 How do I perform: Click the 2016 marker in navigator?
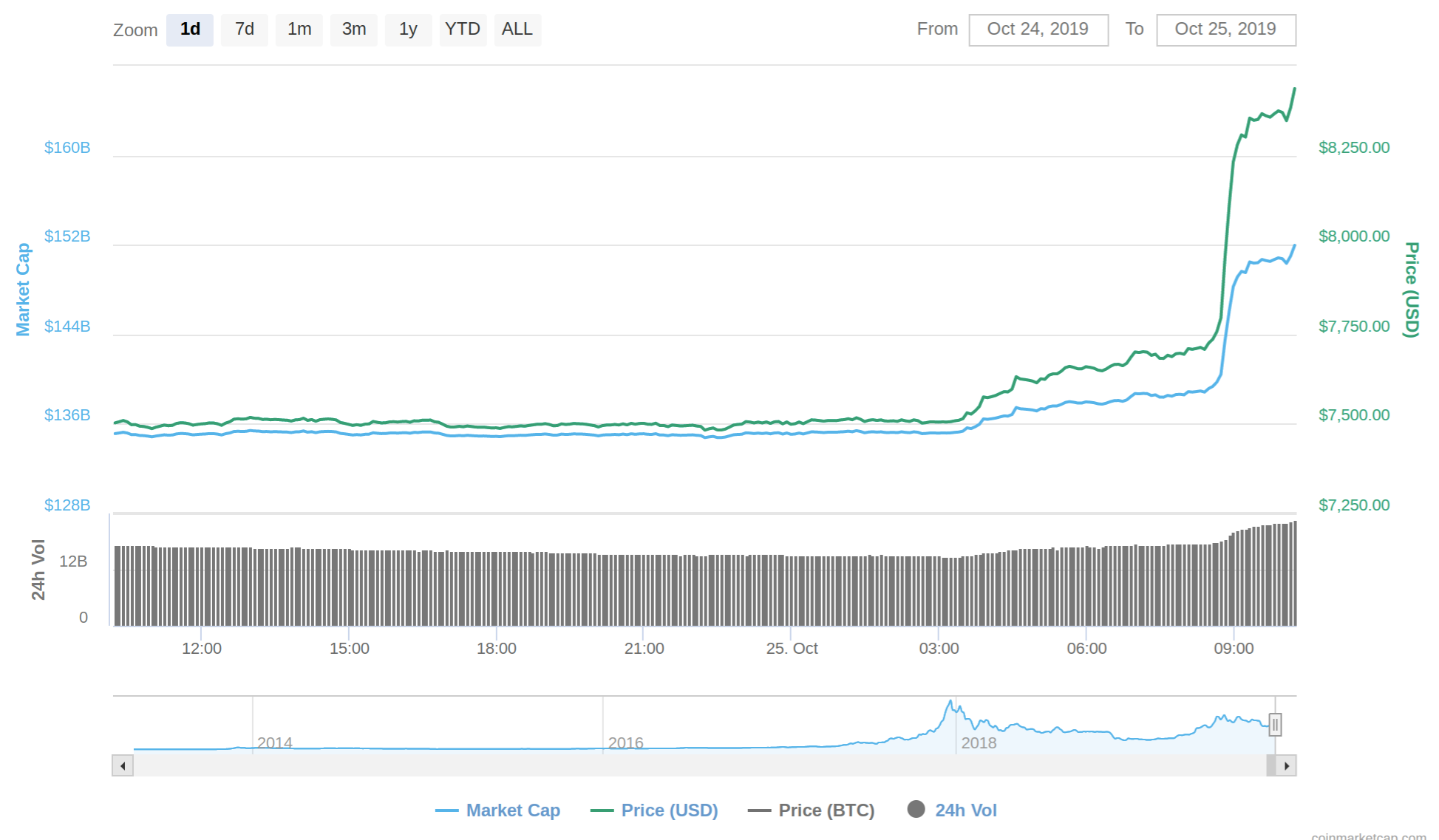click(626, 743)
